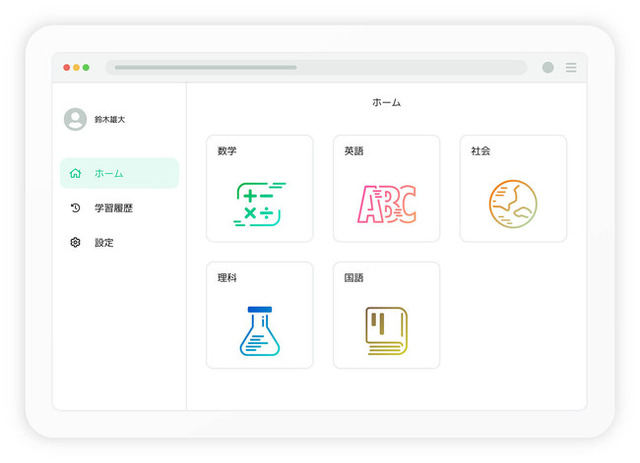Open the browser hamburger menu

coord(571,67)
